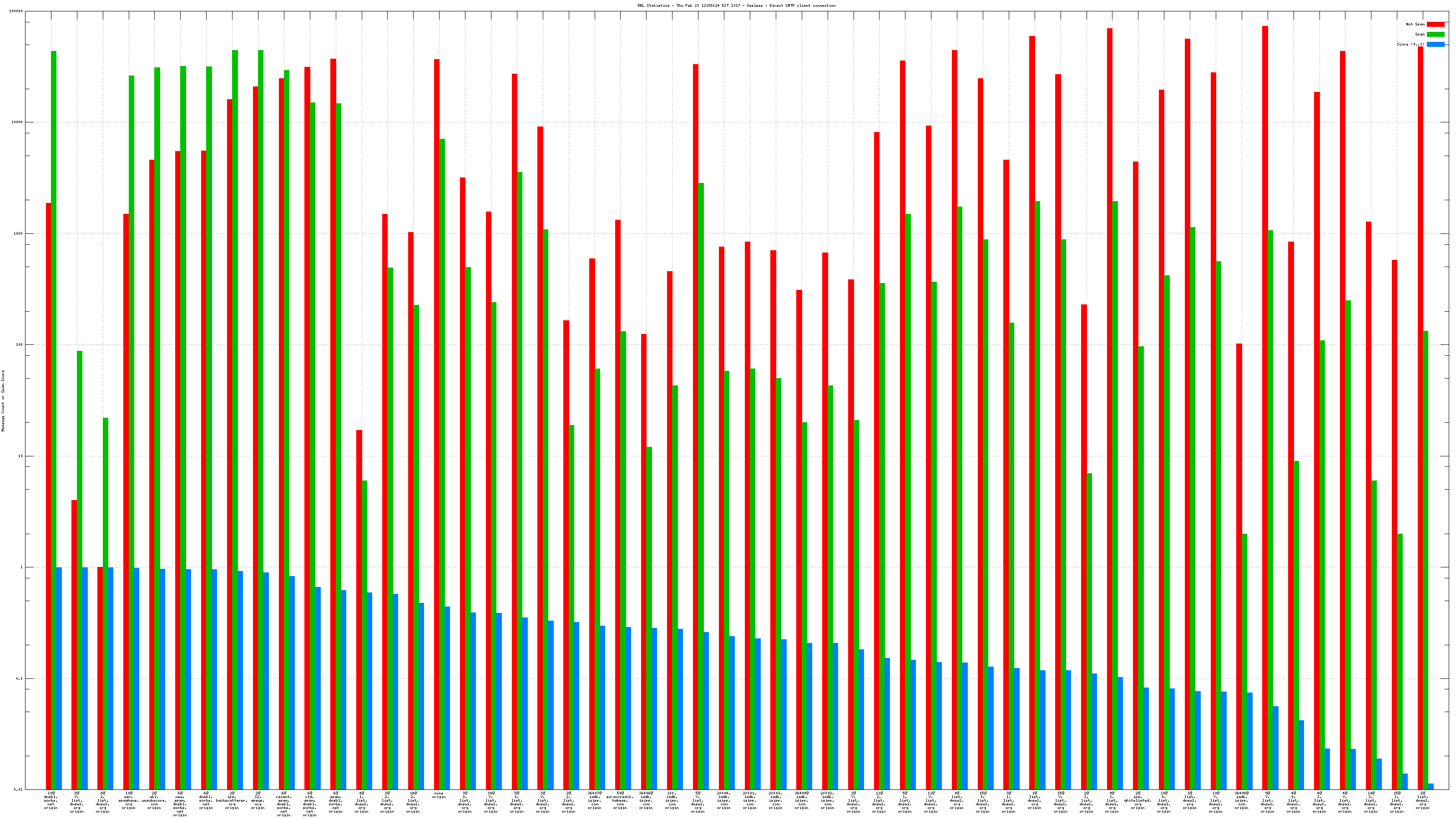The image size is (1456, 819).
Task: Click the 'none origin' x-axis label
Action: 439,795
